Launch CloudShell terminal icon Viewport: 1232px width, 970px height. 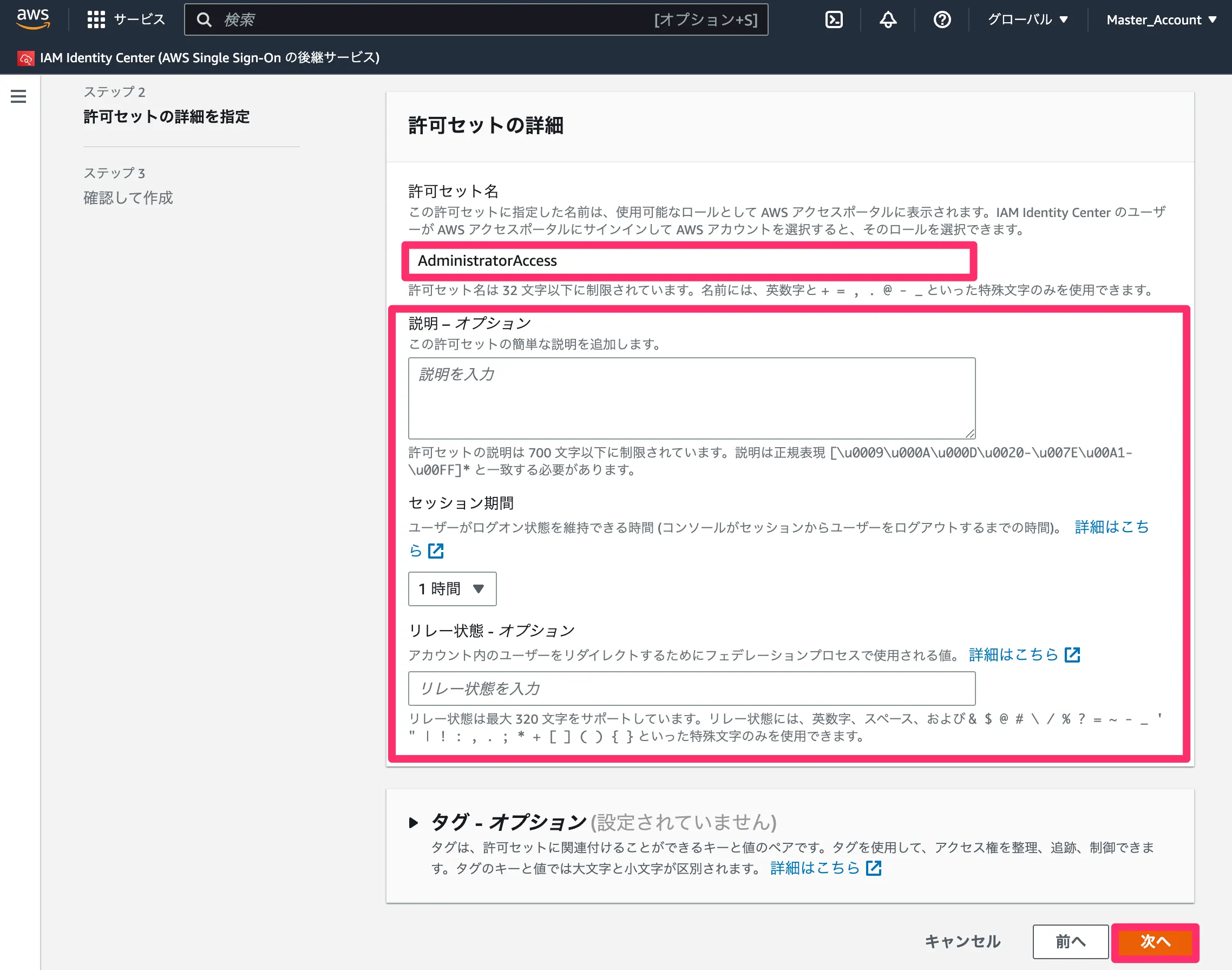click(x=833, y=20)
